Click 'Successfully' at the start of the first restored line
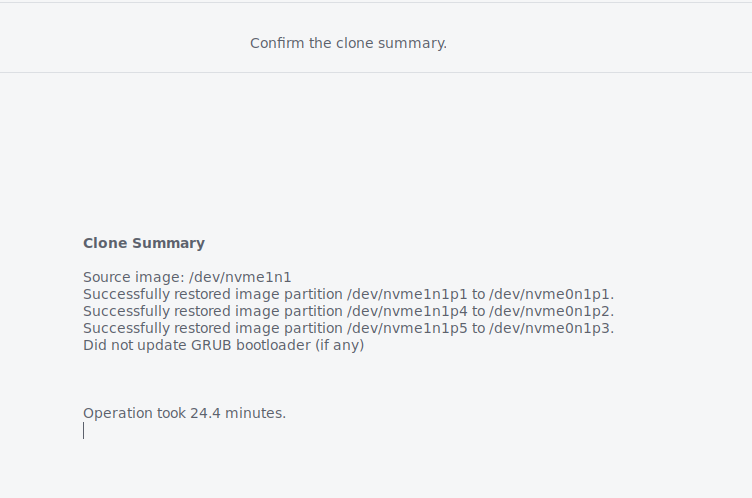Screen dimensions: 752x498 127,294
